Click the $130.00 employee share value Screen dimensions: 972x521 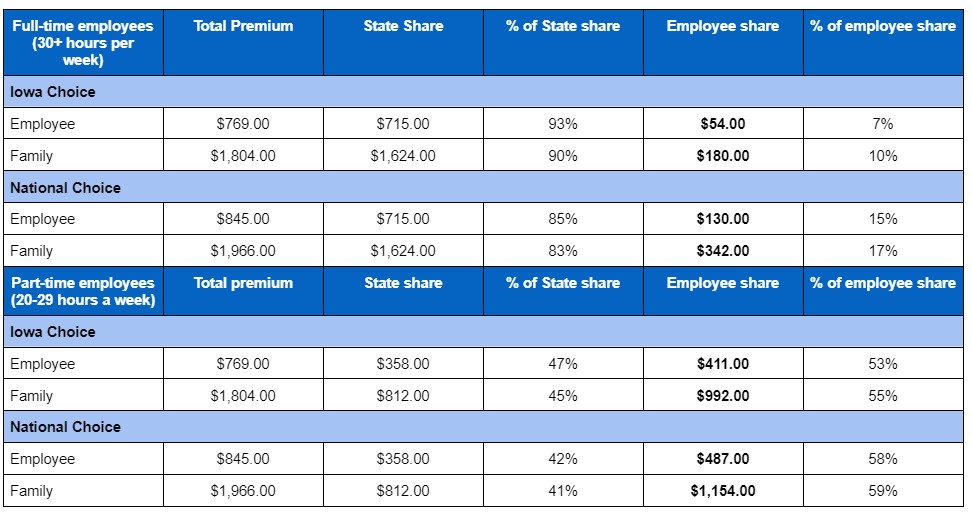click(x=722, y=219)
